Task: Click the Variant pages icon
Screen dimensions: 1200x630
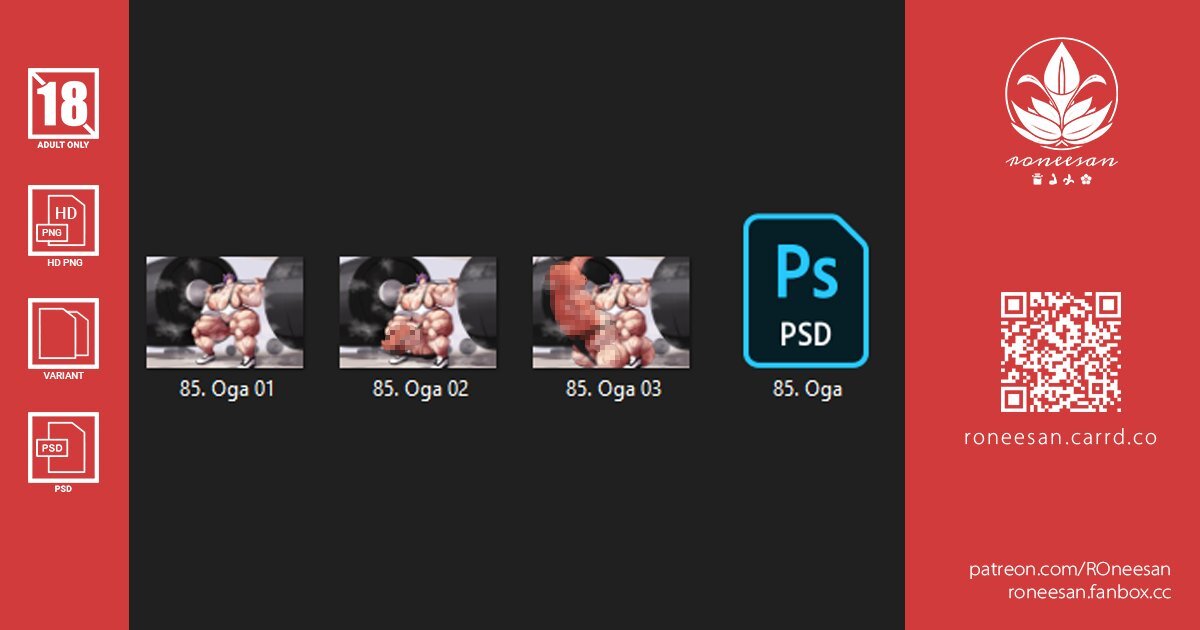Action: point(64,334)
